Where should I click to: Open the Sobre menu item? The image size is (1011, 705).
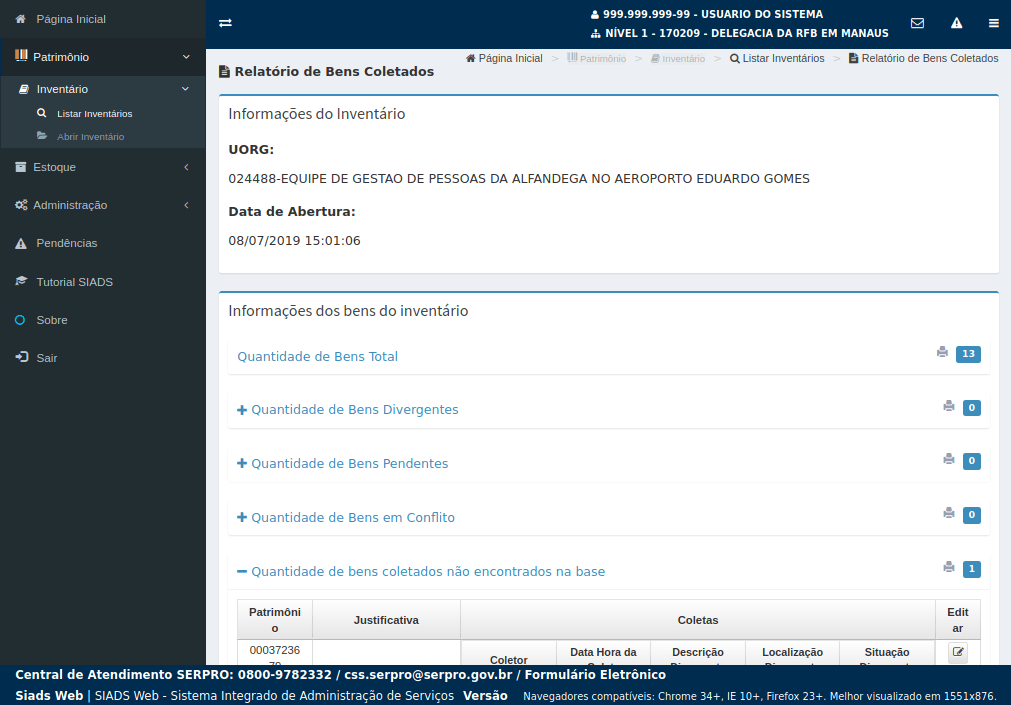point(52,320)
